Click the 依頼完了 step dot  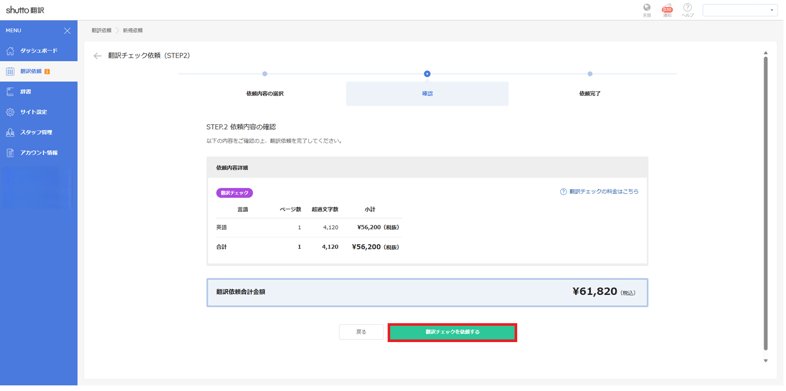(x=590, y=74)
